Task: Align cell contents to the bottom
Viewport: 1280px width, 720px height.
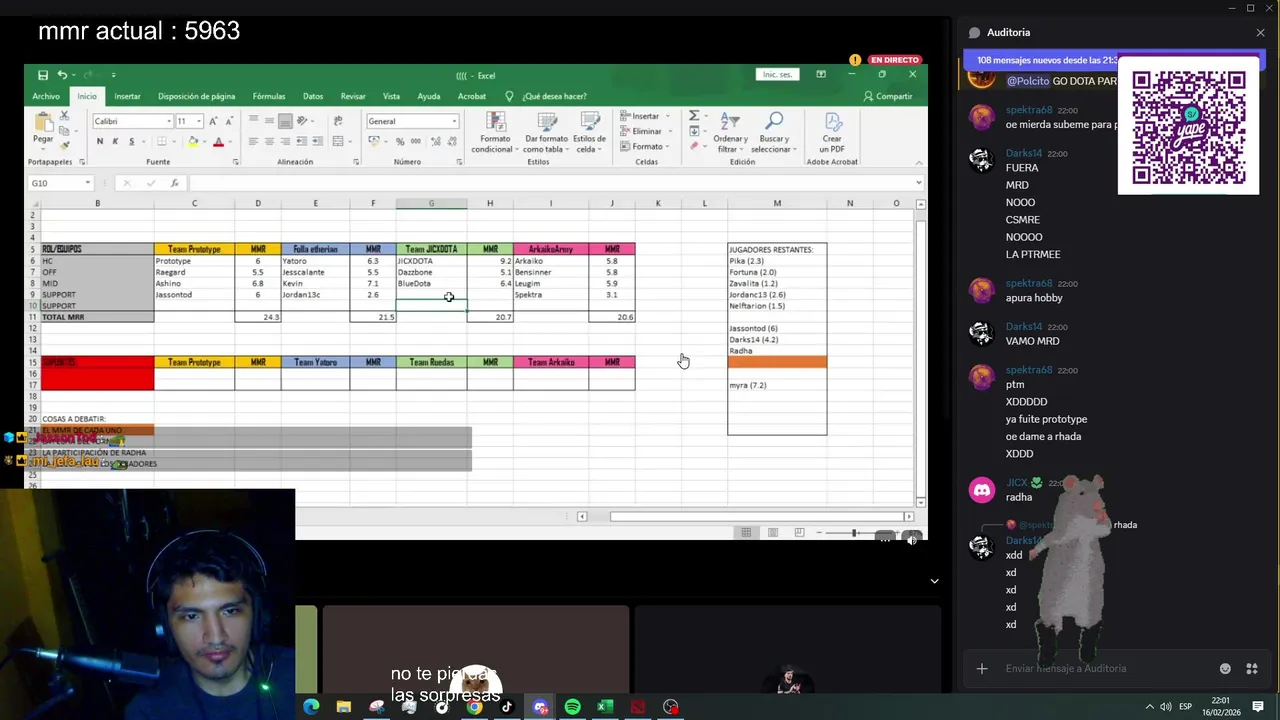Action: (x=285, y=121)
